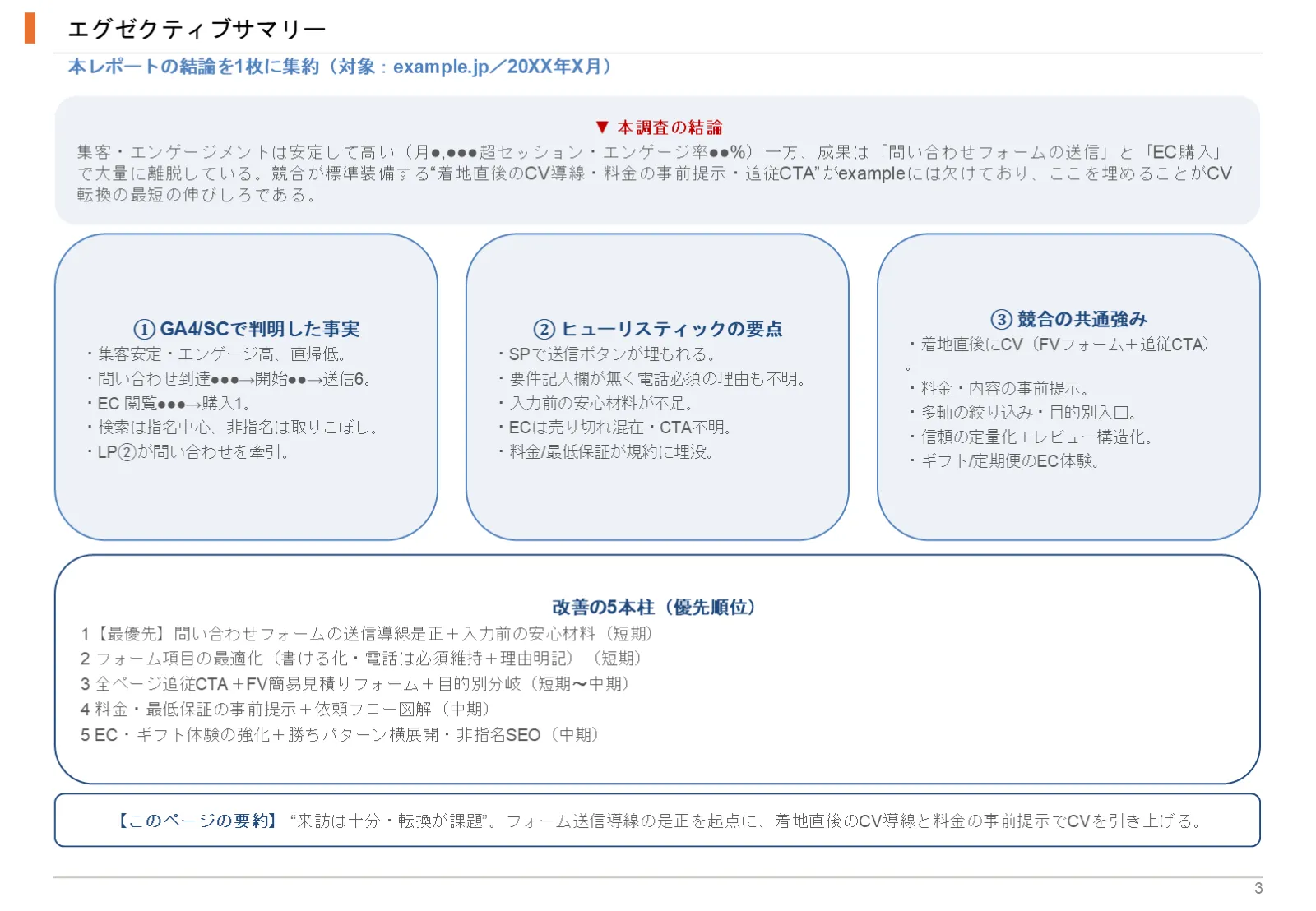Click the page number 3 in footer
This screenshot has width=1316, height=911.
tap(1258, 889)
